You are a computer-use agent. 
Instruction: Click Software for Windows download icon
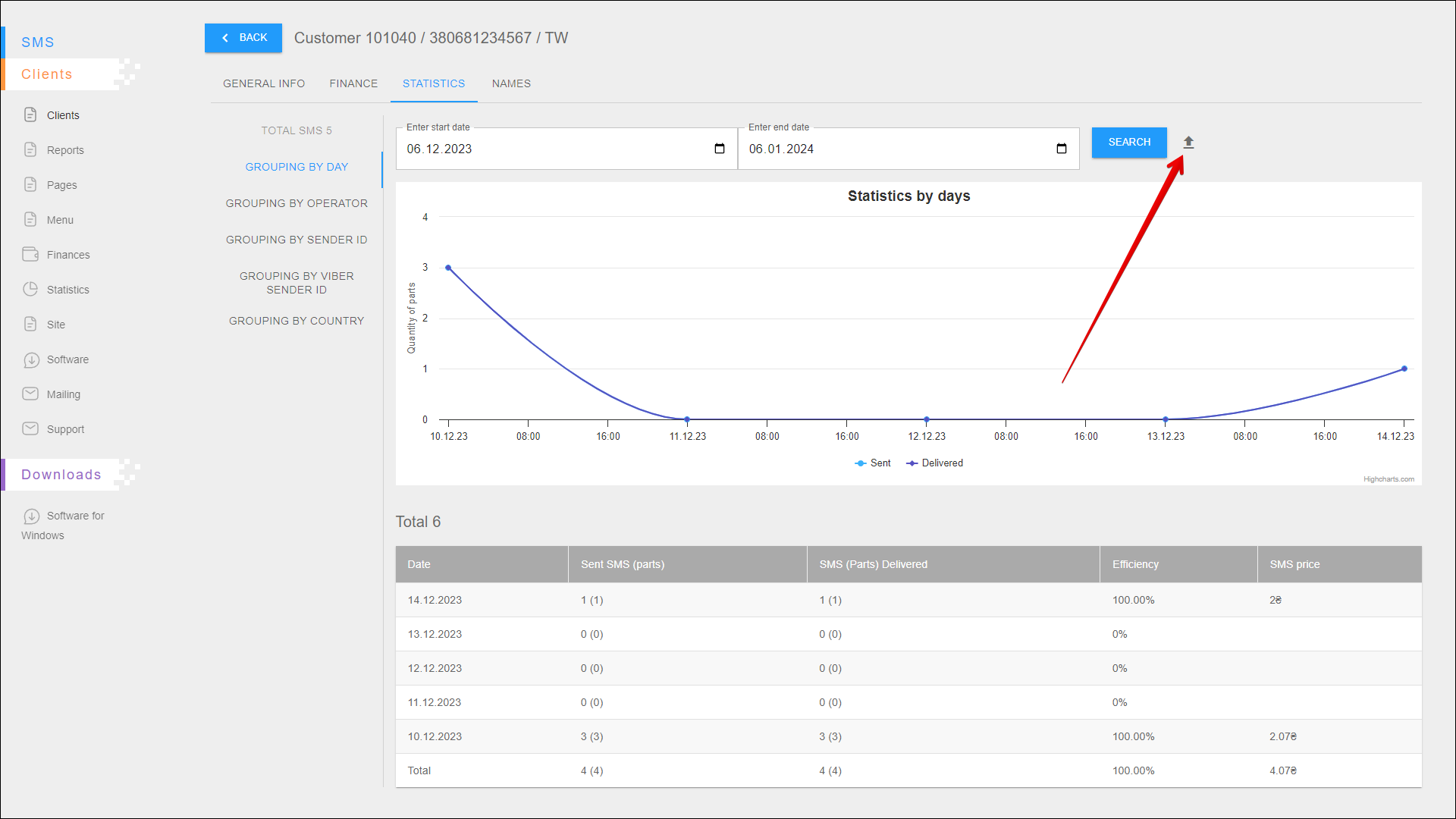coord(31,516)
